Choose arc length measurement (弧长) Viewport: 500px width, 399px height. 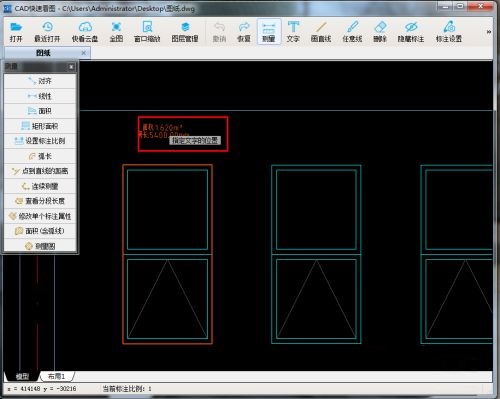click(40, 156)
